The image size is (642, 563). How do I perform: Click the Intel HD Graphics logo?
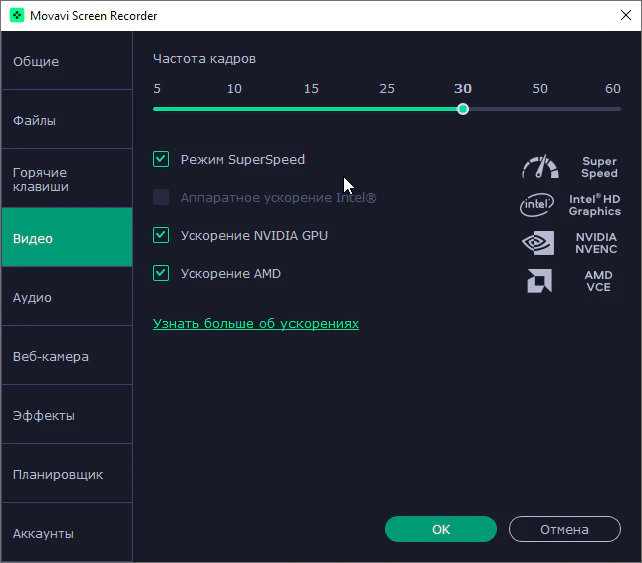pos(537,205)
